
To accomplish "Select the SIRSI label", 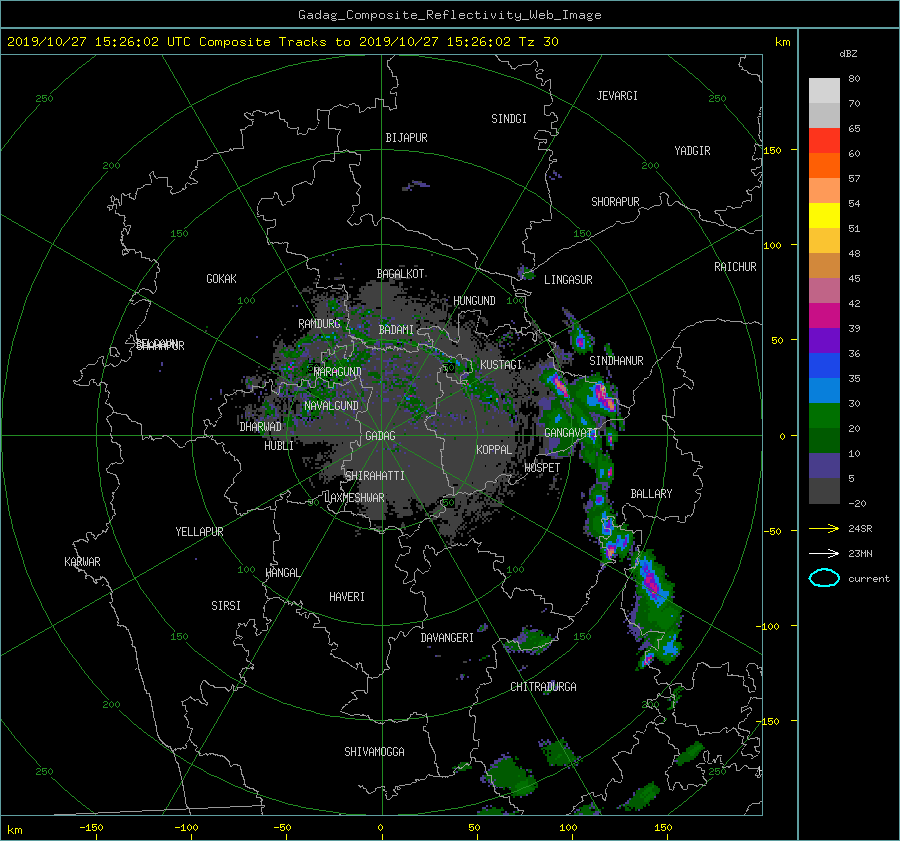I will pos(226,606).
